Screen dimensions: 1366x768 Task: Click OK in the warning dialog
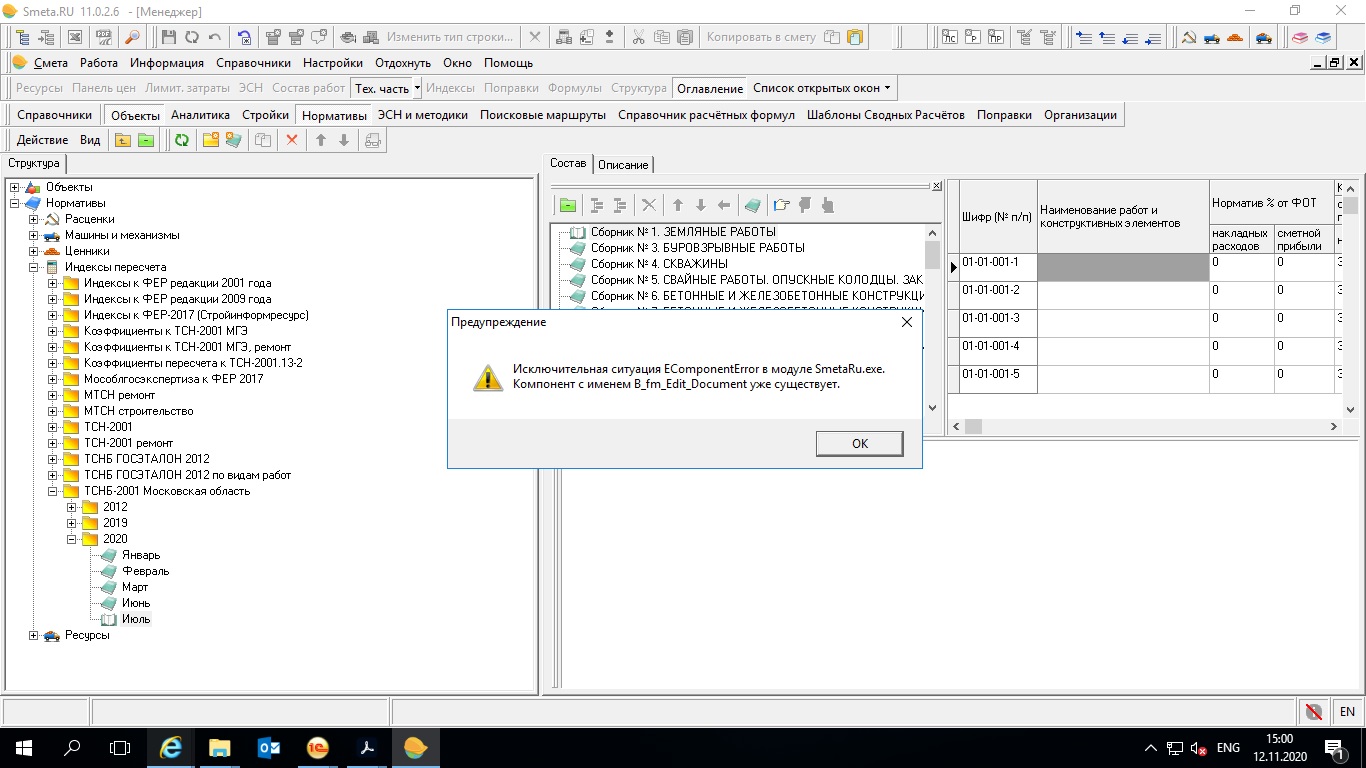coord(859,443)
